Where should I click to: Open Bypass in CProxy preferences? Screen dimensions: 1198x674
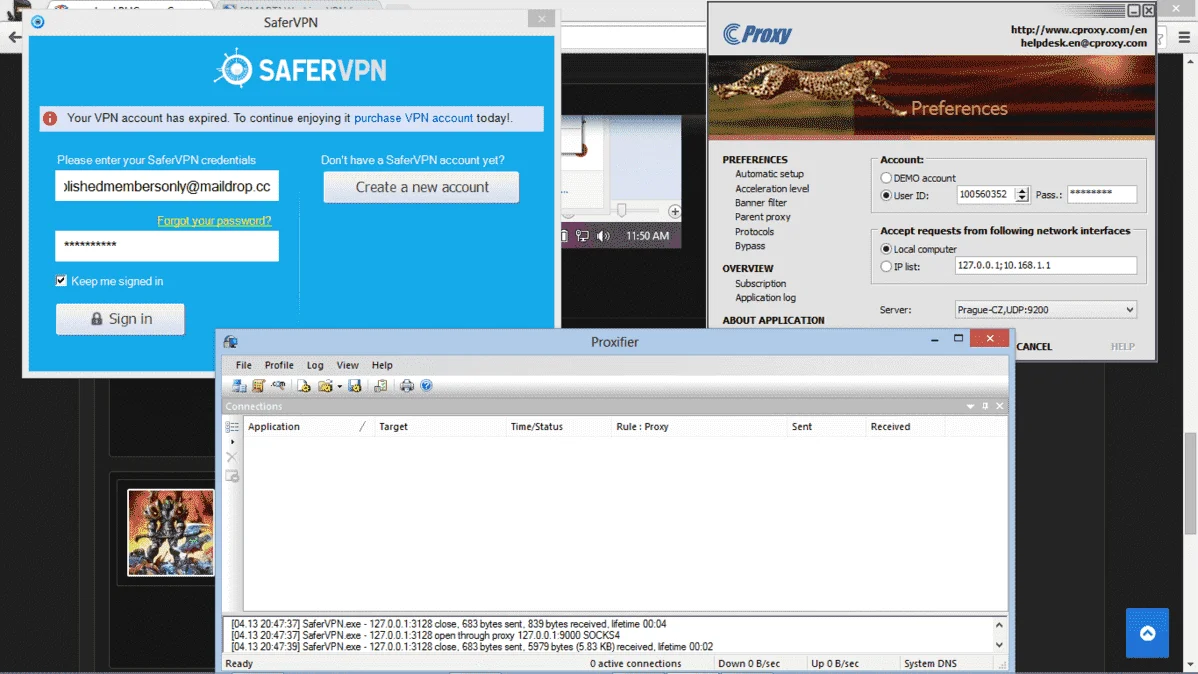(750, 246)
